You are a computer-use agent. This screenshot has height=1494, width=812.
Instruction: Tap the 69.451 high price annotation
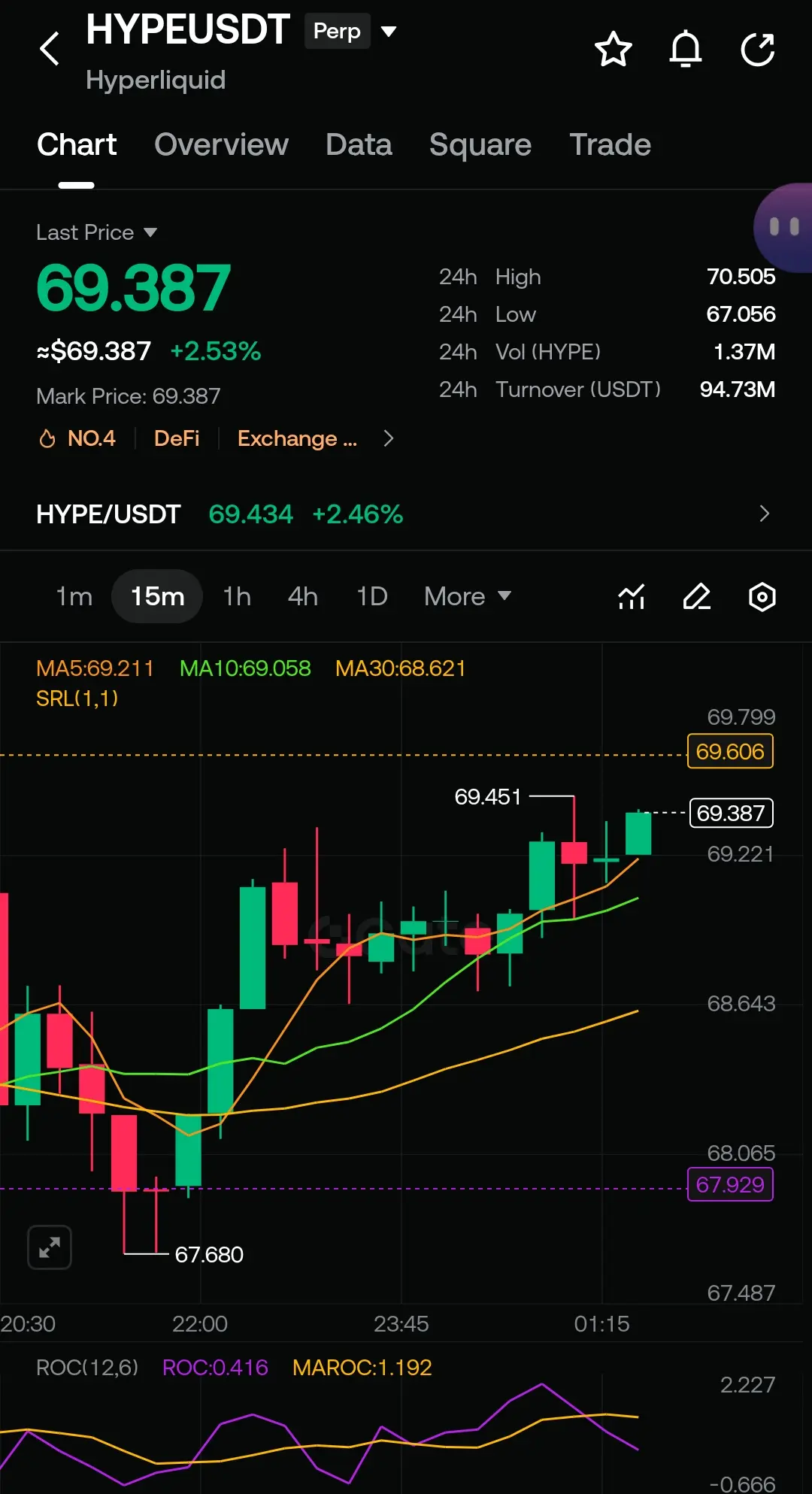tap(488, 796)
